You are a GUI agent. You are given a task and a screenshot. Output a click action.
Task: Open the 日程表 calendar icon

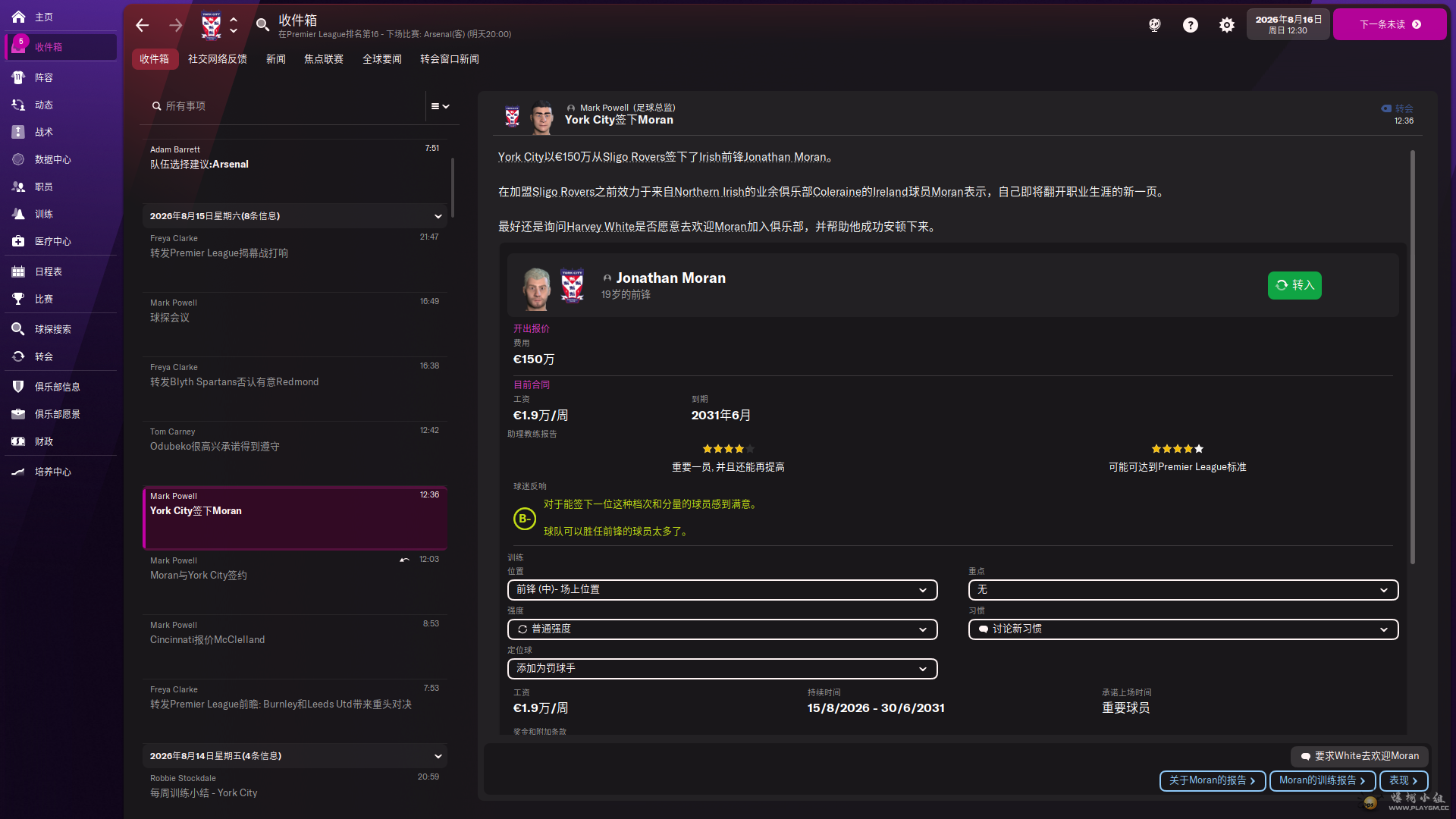coord(18,271)
